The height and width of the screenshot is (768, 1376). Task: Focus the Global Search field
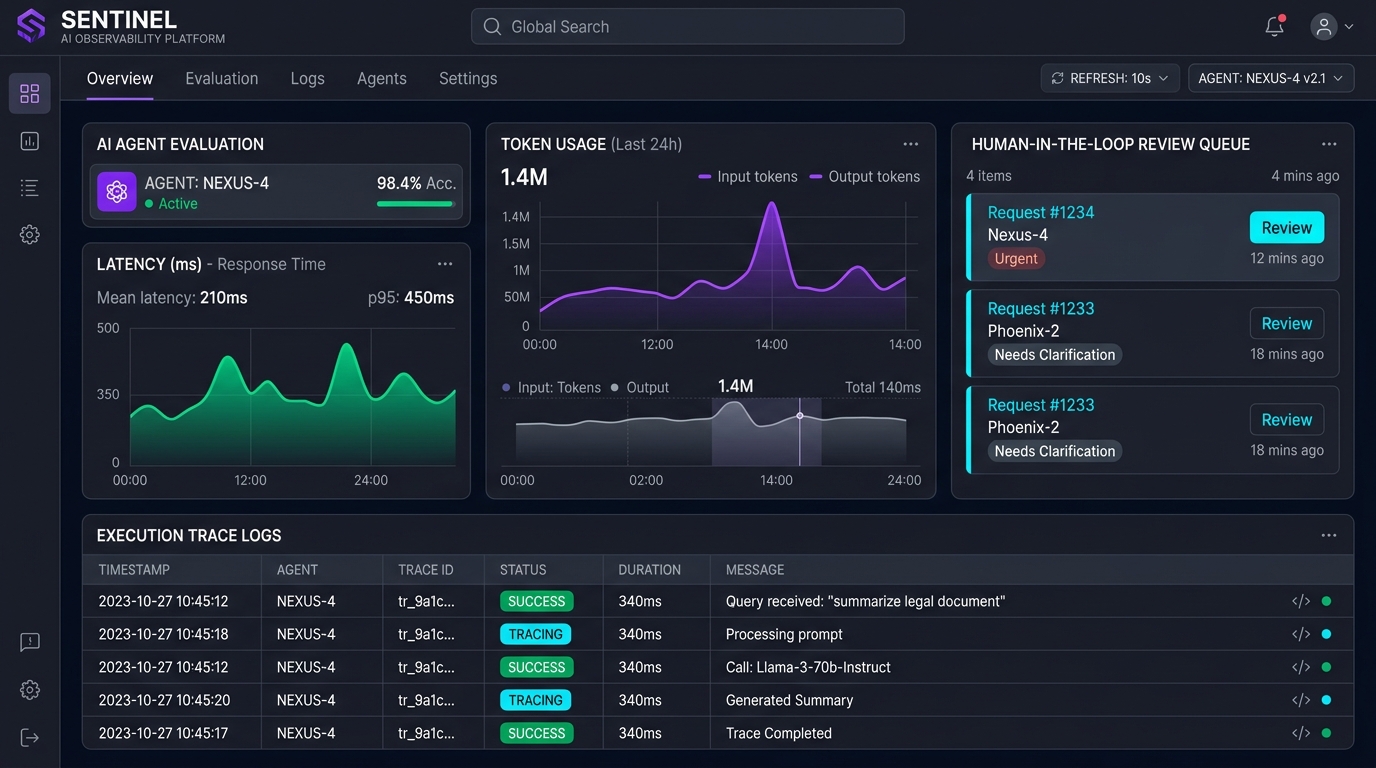688,27
